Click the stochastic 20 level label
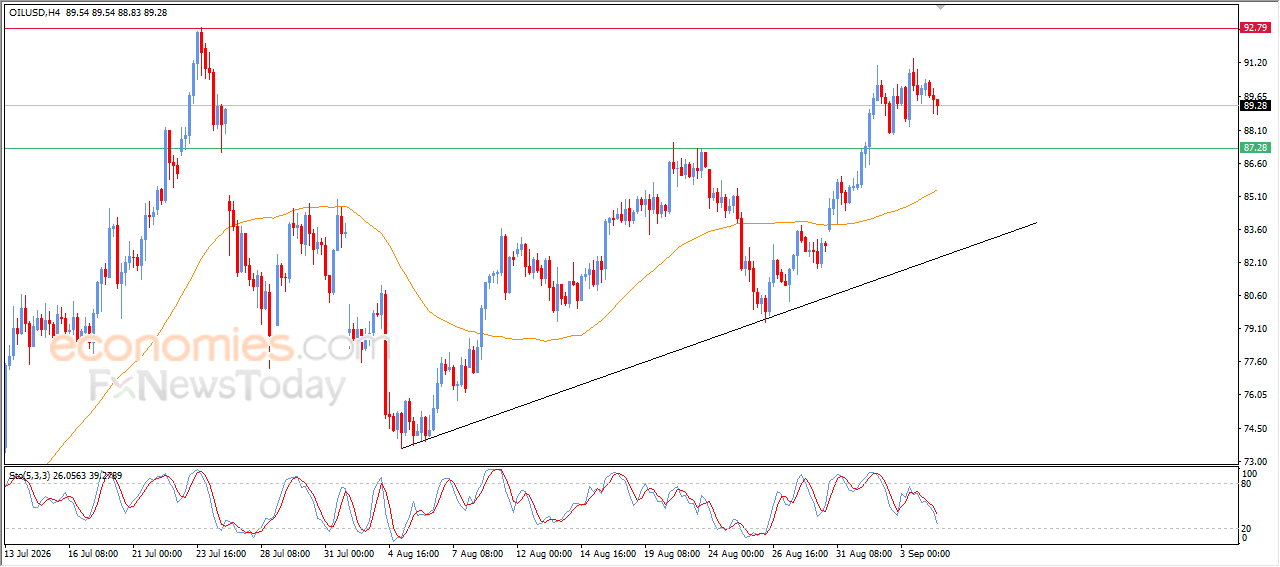1280x567 pixels. pyautogui.click(x=1247, y=527)
